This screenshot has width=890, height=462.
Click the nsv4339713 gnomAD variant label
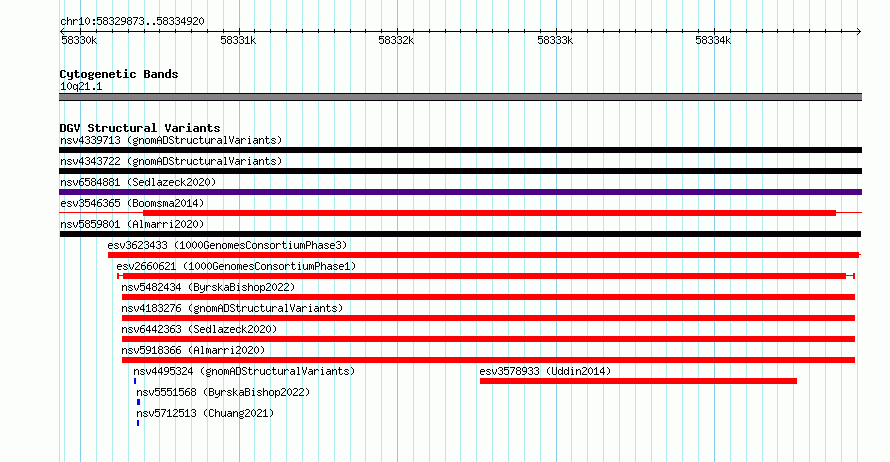[x=171, y=140]
